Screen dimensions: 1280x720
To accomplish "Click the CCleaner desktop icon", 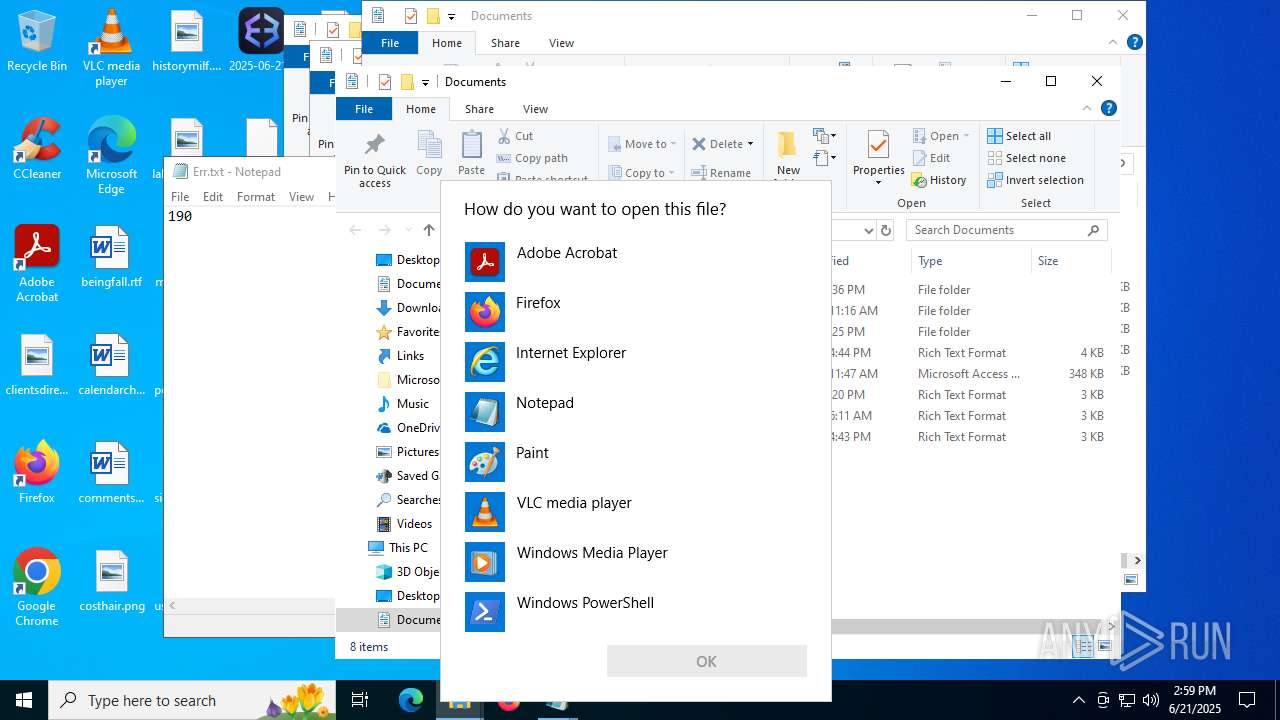I will coord(37,148).
